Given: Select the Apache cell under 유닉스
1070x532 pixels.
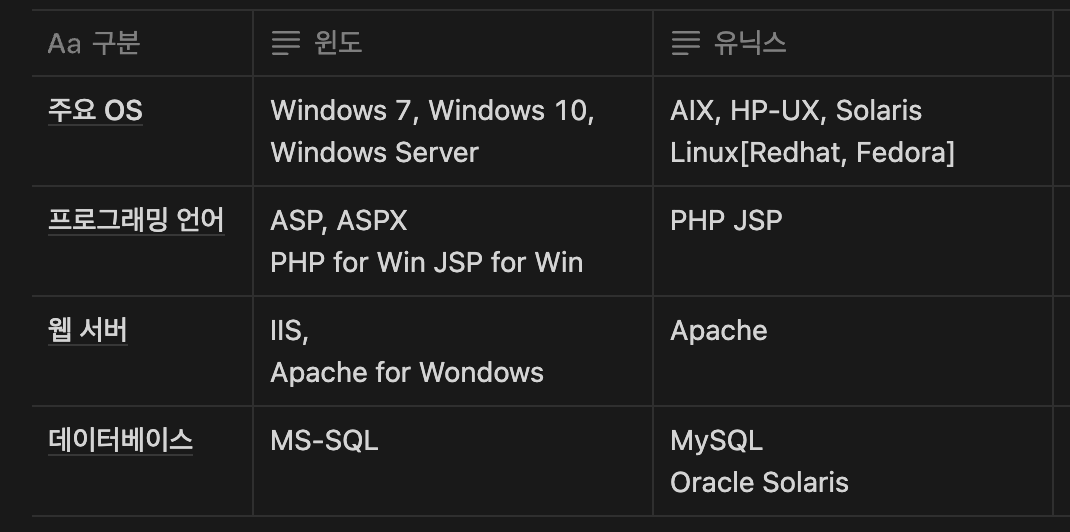Looking at the screenshot, I should (852, 351).
